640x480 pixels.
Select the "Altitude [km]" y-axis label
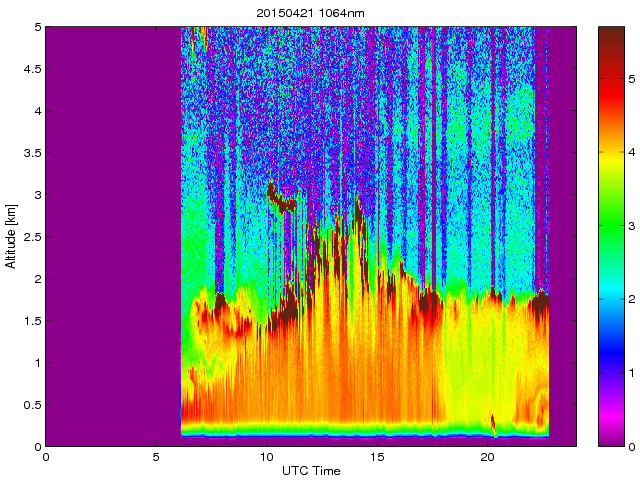tap(11, 237)
